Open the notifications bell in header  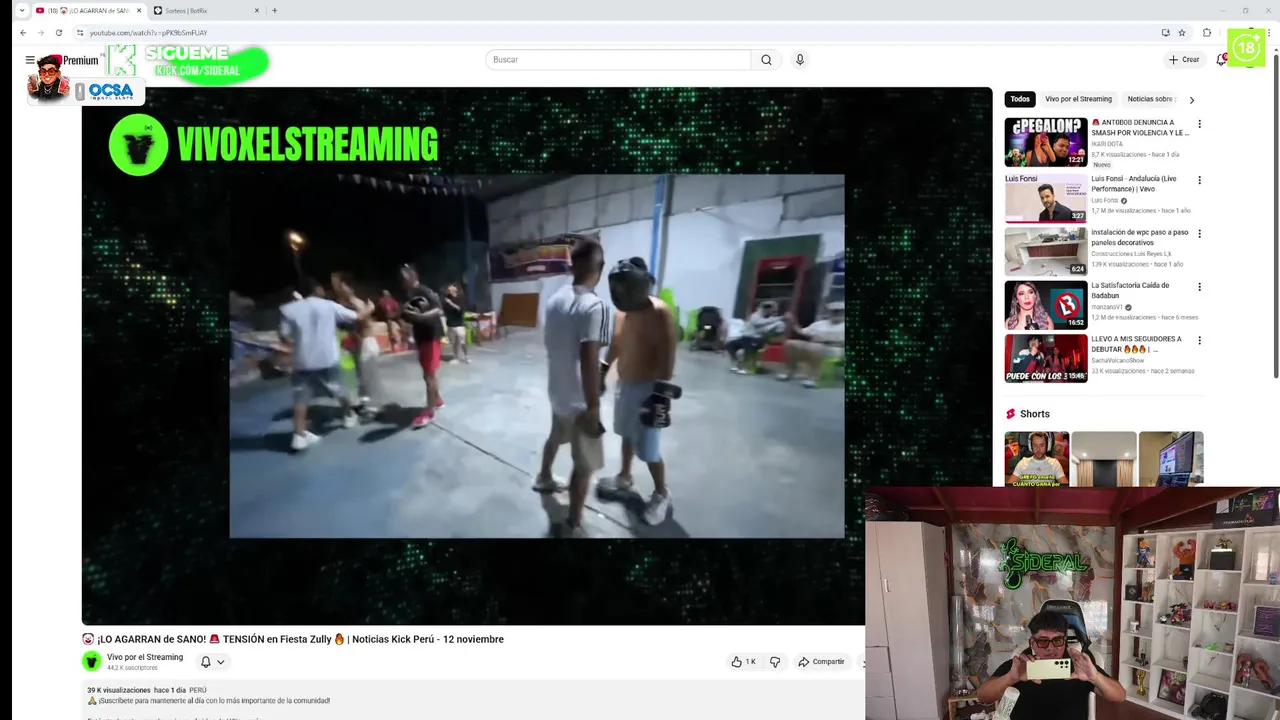coord(1221,60)
